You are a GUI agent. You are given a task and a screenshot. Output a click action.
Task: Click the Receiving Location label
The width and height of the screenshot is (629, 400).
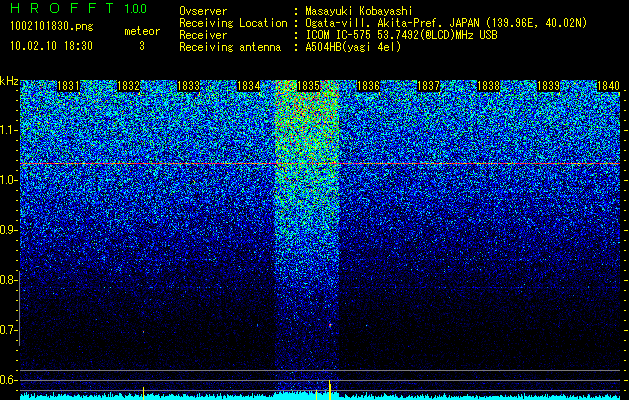pos(233,23)
